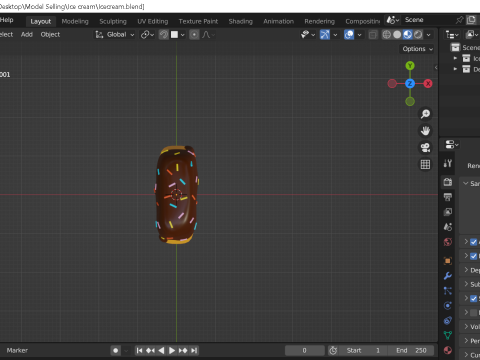Open the Output properties tab
This screenshot has width=480, height=360.
click(448, 197)
